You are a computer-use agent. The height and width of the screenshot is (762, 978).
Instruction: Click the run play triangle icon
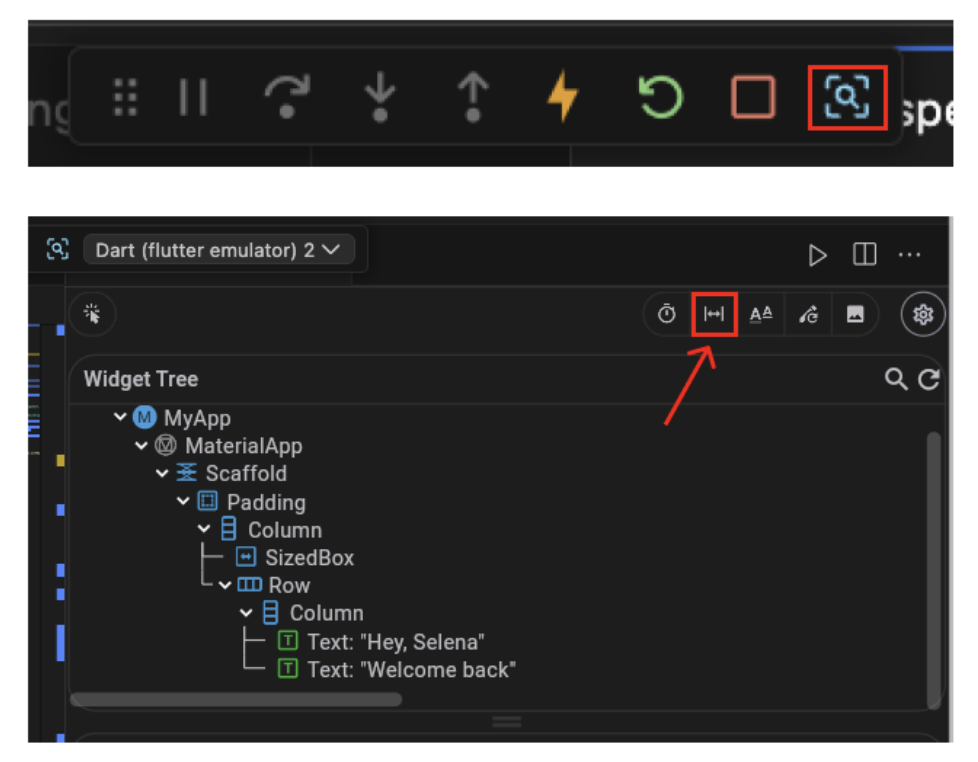click(x=817, y=255)
